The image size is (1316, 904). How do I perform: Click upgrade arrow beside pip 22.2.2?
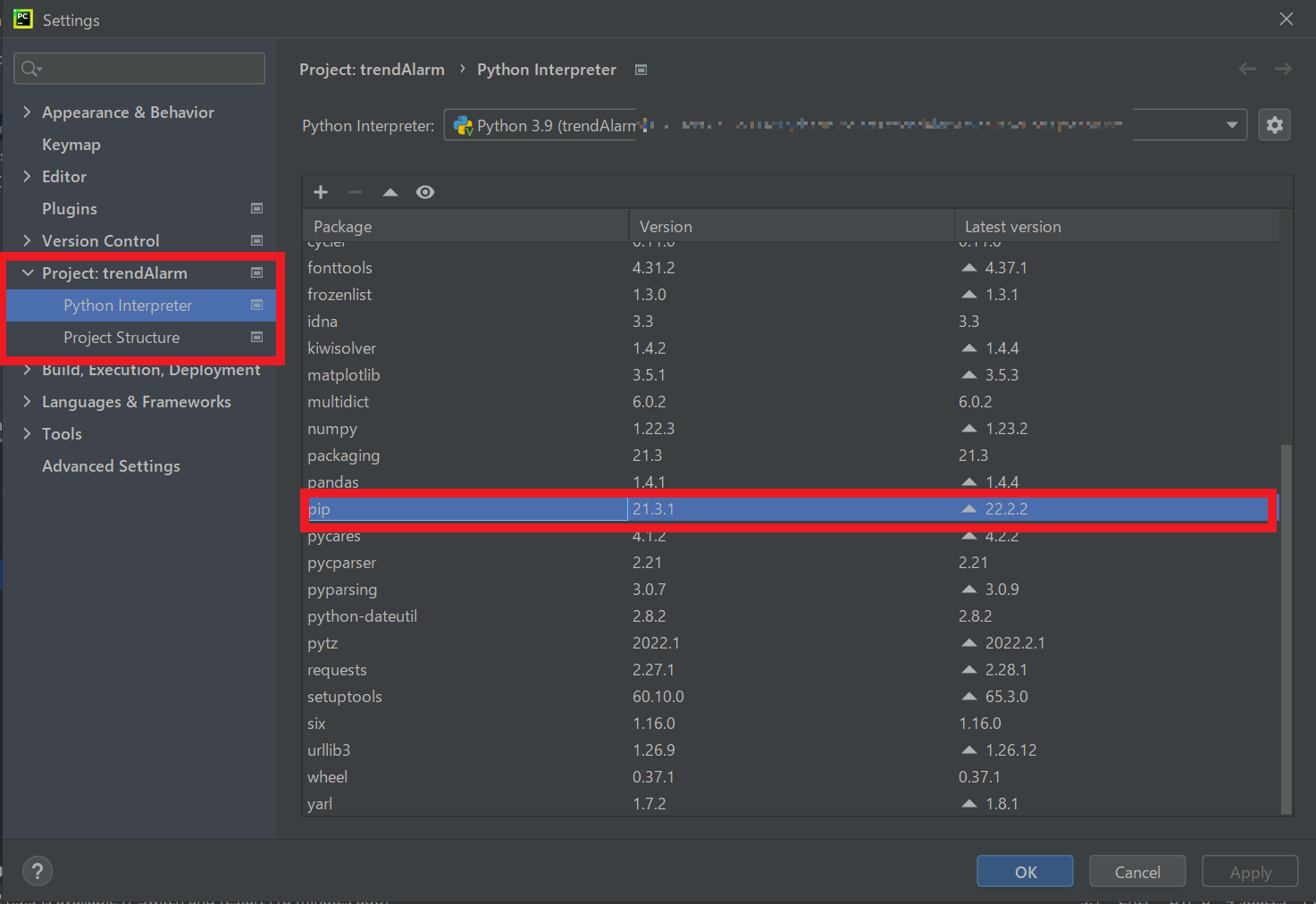click(969, 509)
